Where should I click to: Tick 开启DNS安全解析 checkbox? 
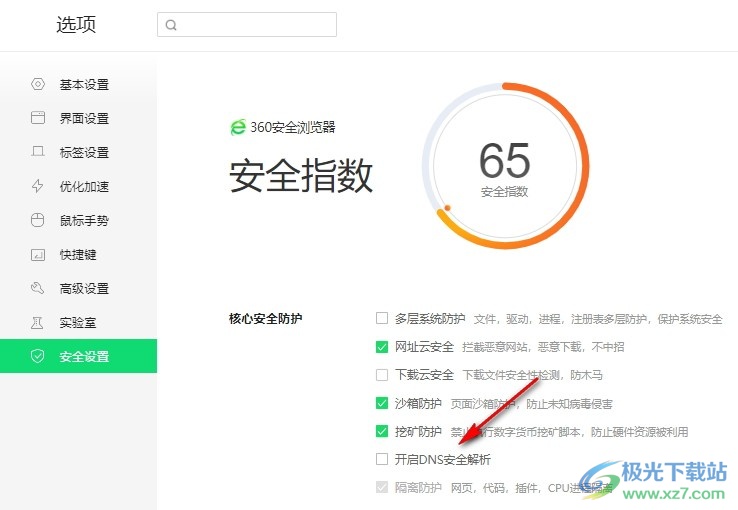[x=382, y=459]
